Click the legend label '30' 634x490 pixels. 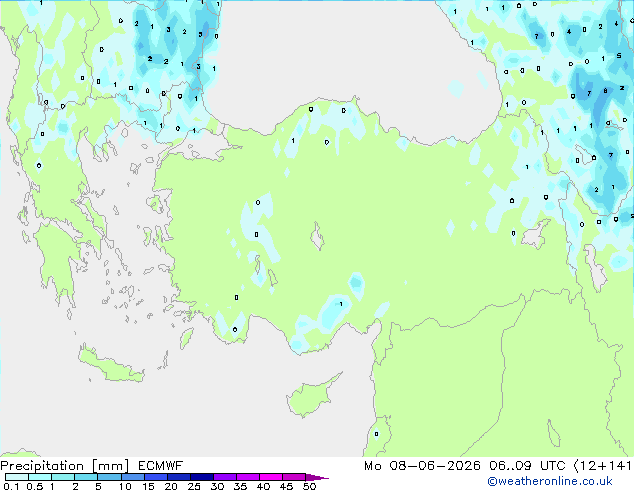pos(217,486)
